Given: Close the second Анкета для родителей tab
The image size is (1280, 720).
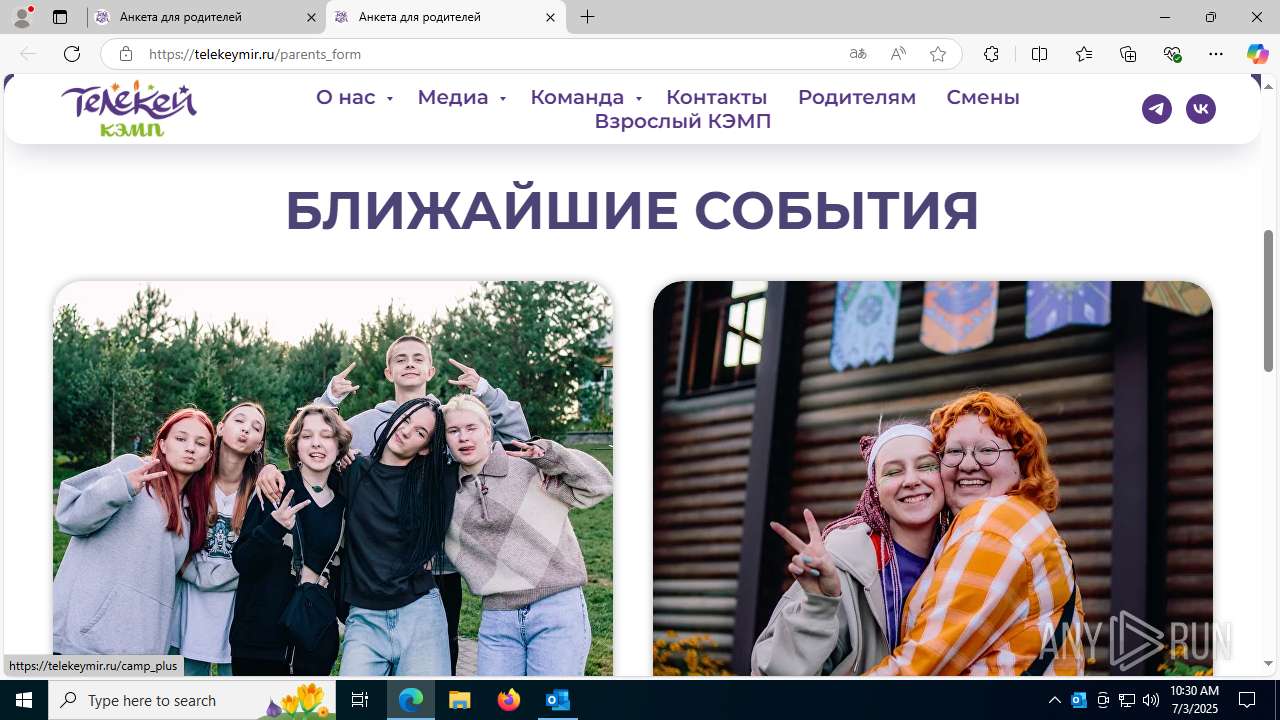Looking at the screenshot, I should click(x=550, y=17).
